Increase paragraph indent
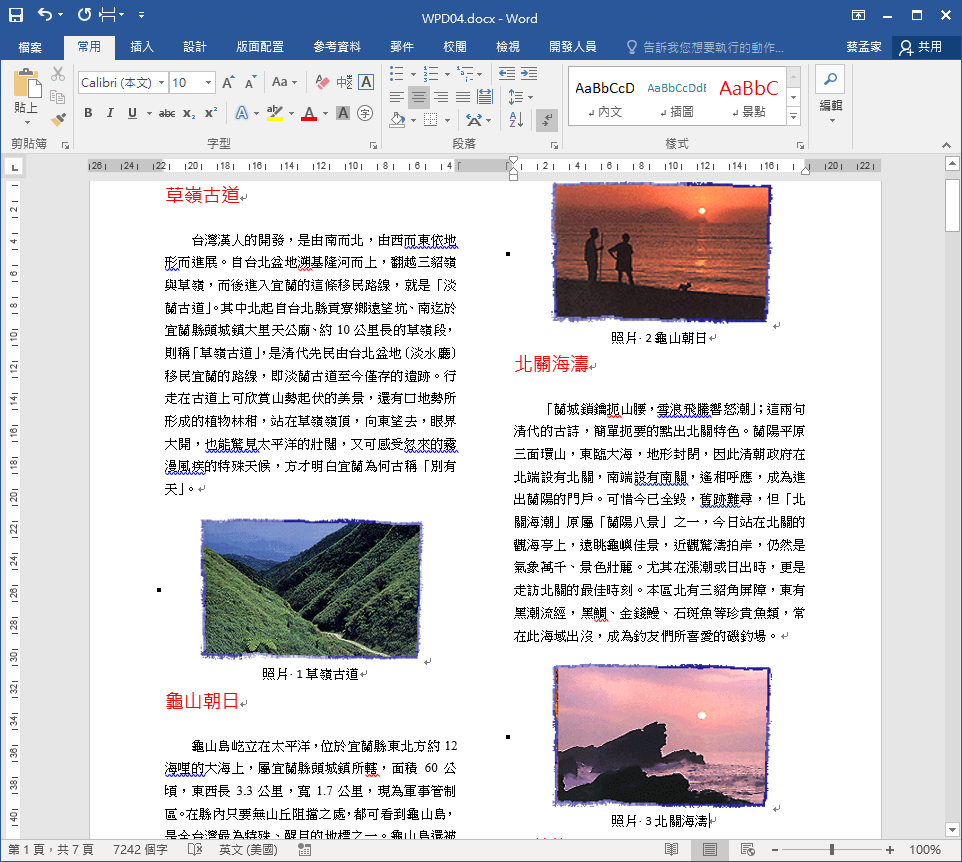 pos(529,74)
